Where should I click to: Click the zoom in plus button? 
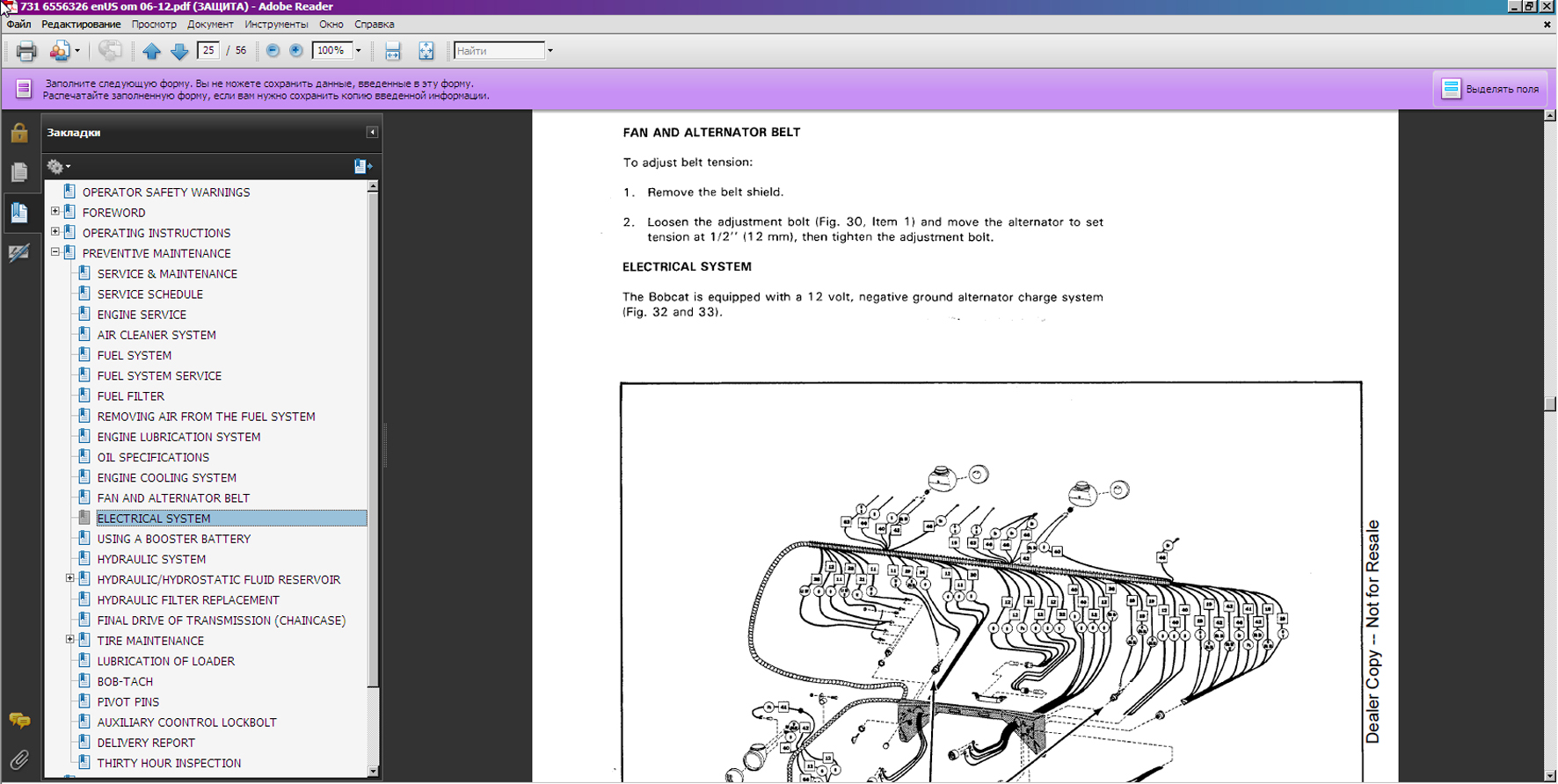coord(296,51)
